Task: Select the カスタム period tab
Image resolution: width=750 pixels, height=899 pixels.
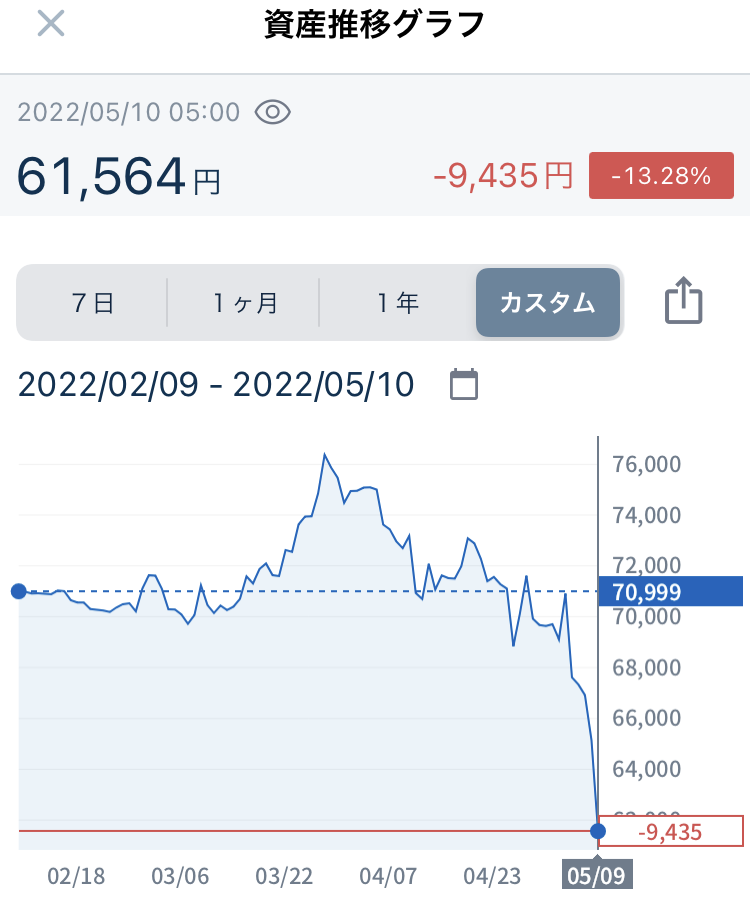Action: [548, 303]
